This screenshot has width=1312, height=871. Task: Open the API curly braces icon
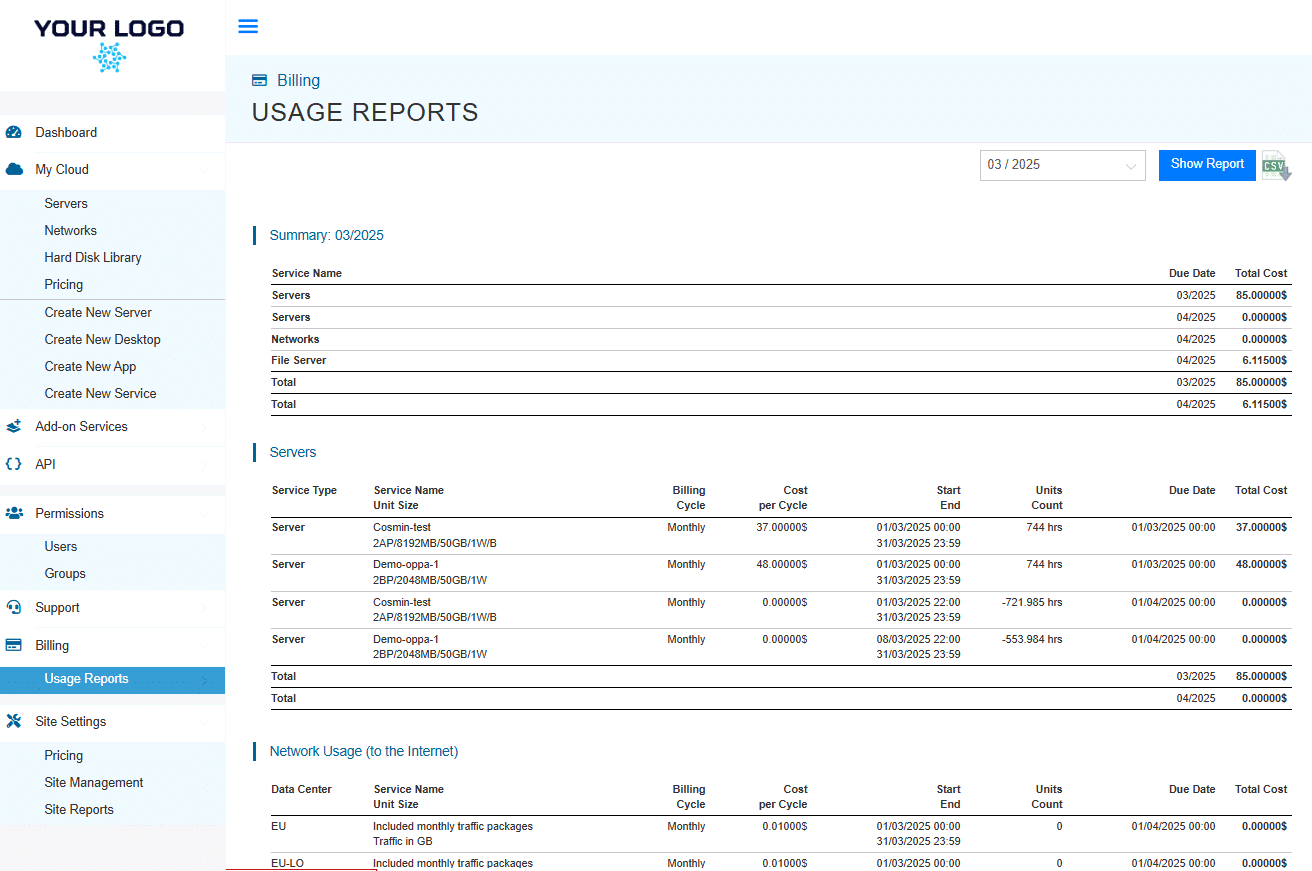15,463
